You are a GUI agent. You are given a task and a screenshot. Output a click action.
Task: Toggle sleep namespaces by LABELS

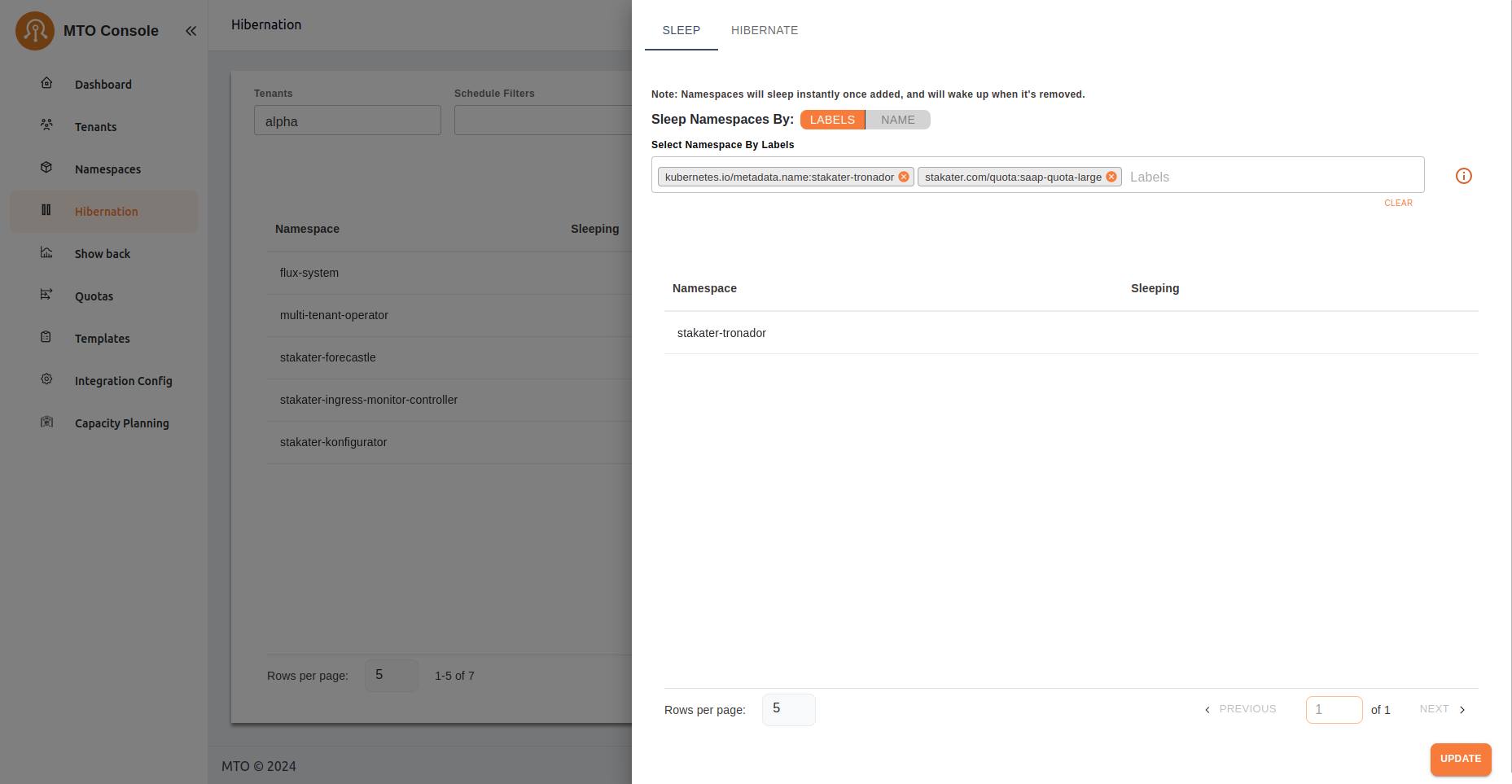pos(832,120)
